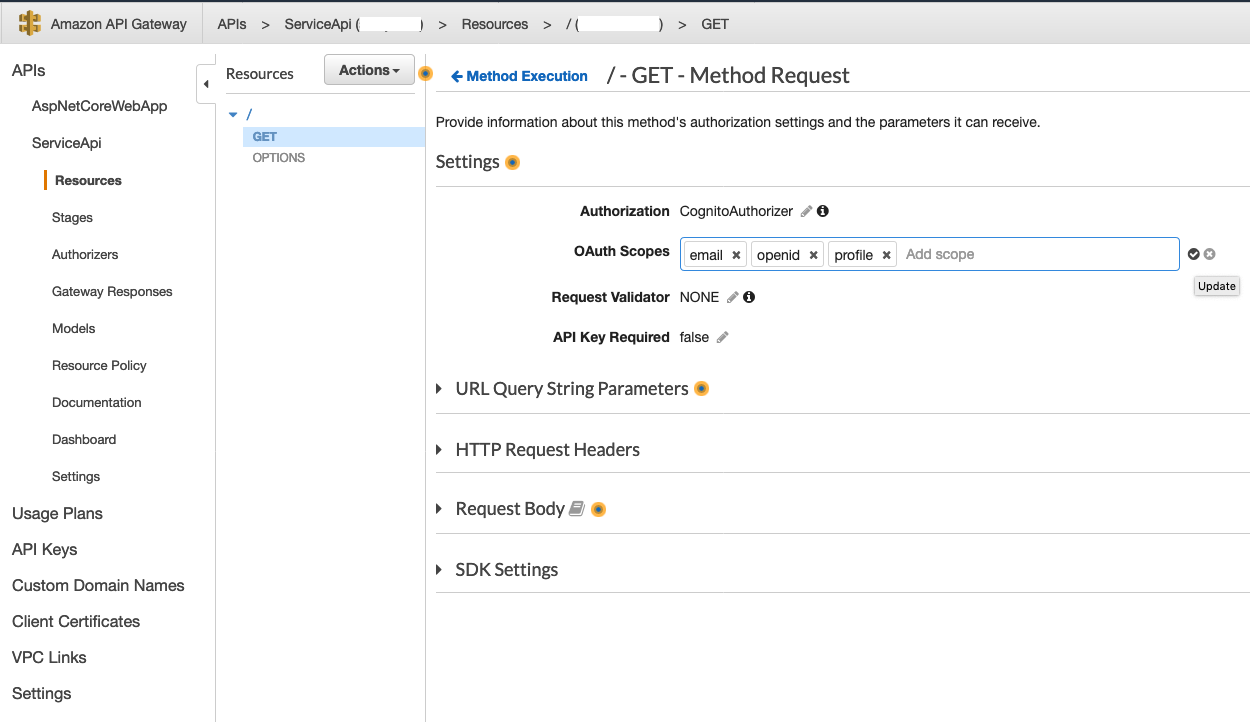Collapse the sidebar with the left arrow handle

(205, 84)
